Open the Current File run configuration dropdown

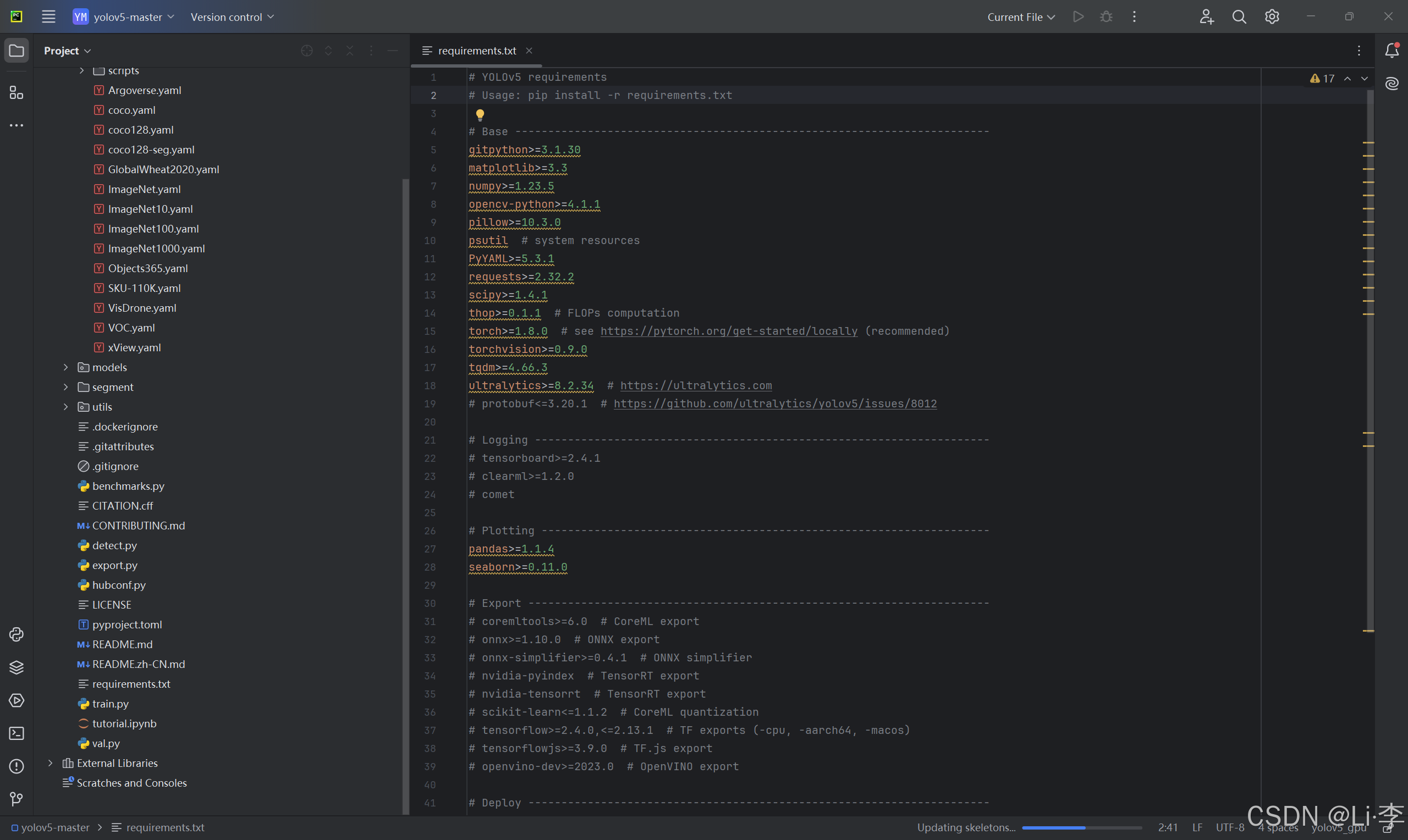click(x=1020, y=16)
